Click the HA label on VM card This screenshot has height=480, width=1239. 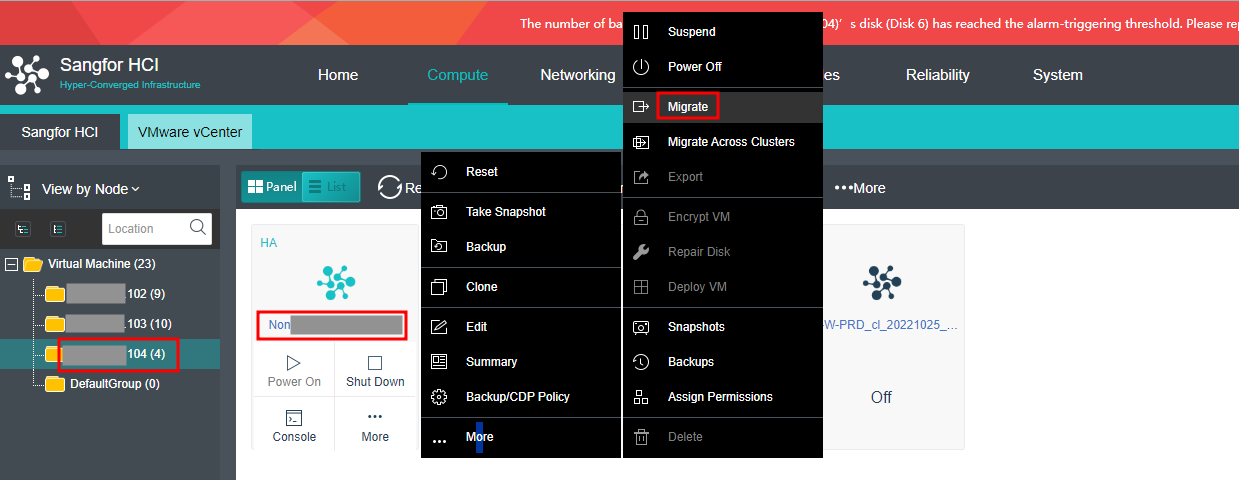(269, 243)
